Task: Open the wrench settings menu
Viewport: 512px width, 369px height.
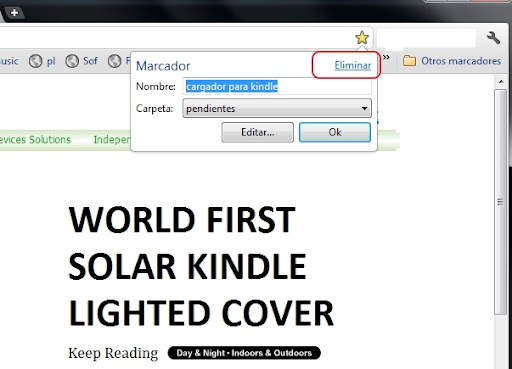Action: pos(493,38)
